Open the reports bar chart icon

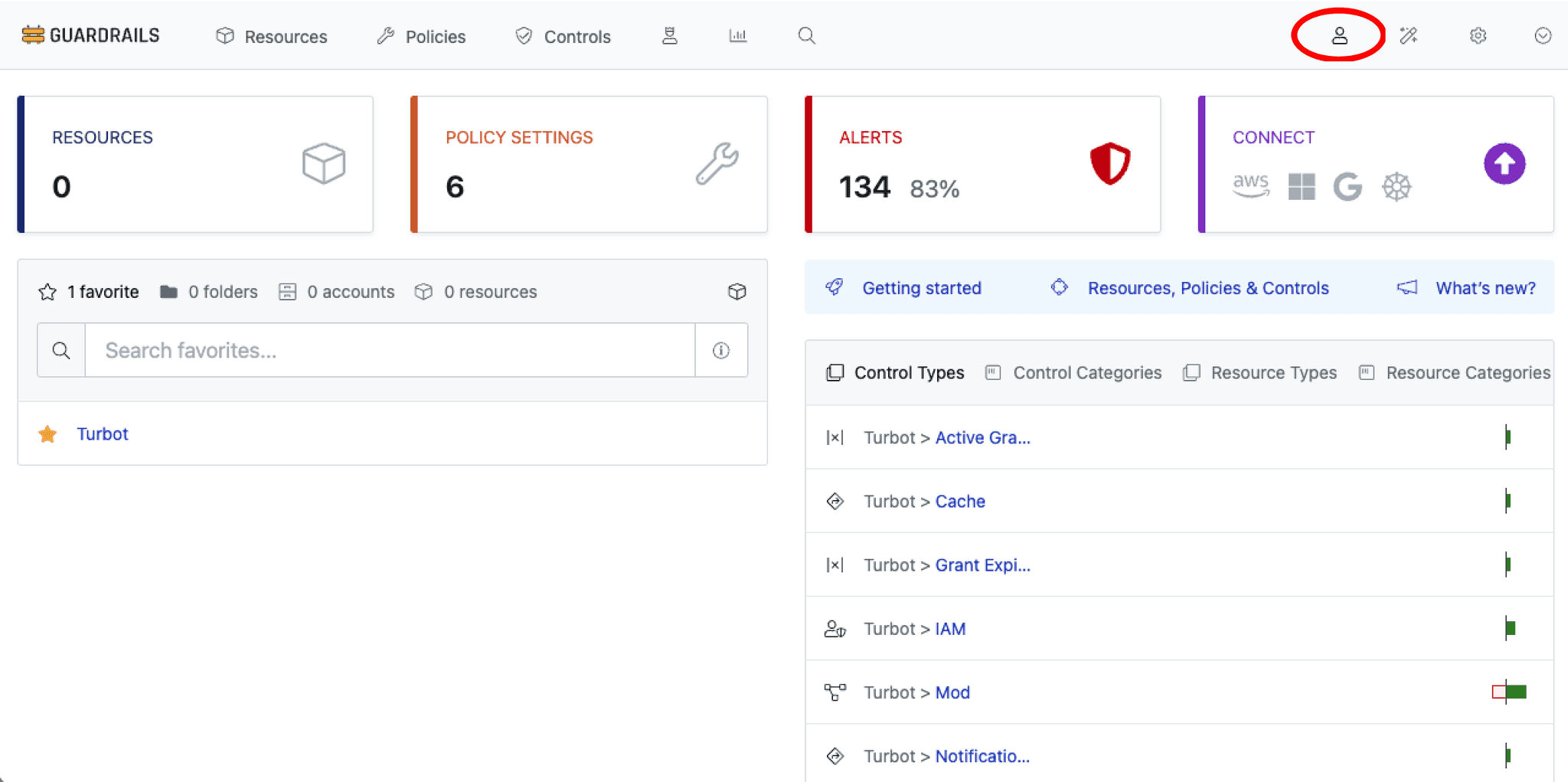[737, 36]
